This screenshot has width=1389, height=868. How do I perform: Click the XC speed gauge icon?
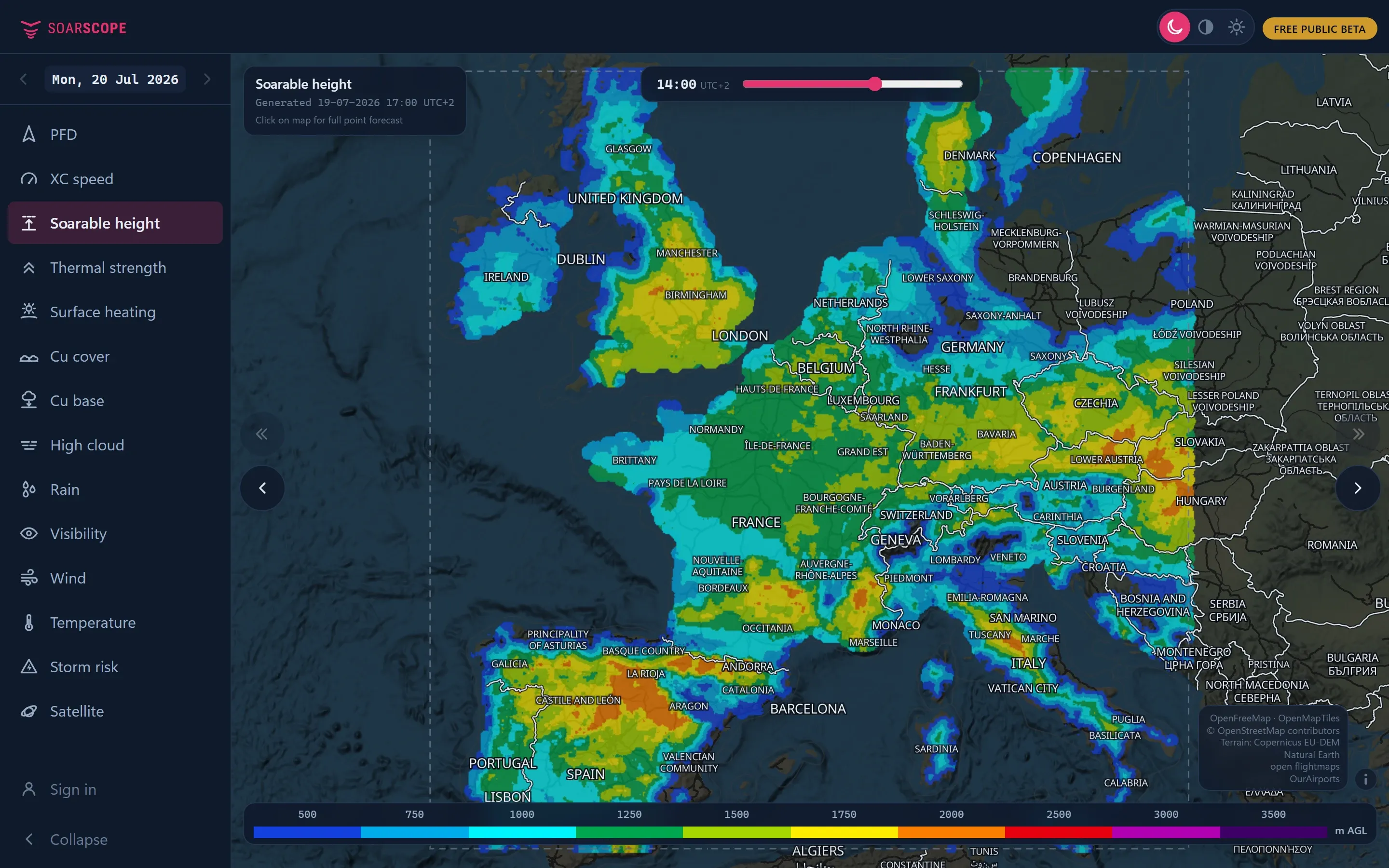(29, 178)
